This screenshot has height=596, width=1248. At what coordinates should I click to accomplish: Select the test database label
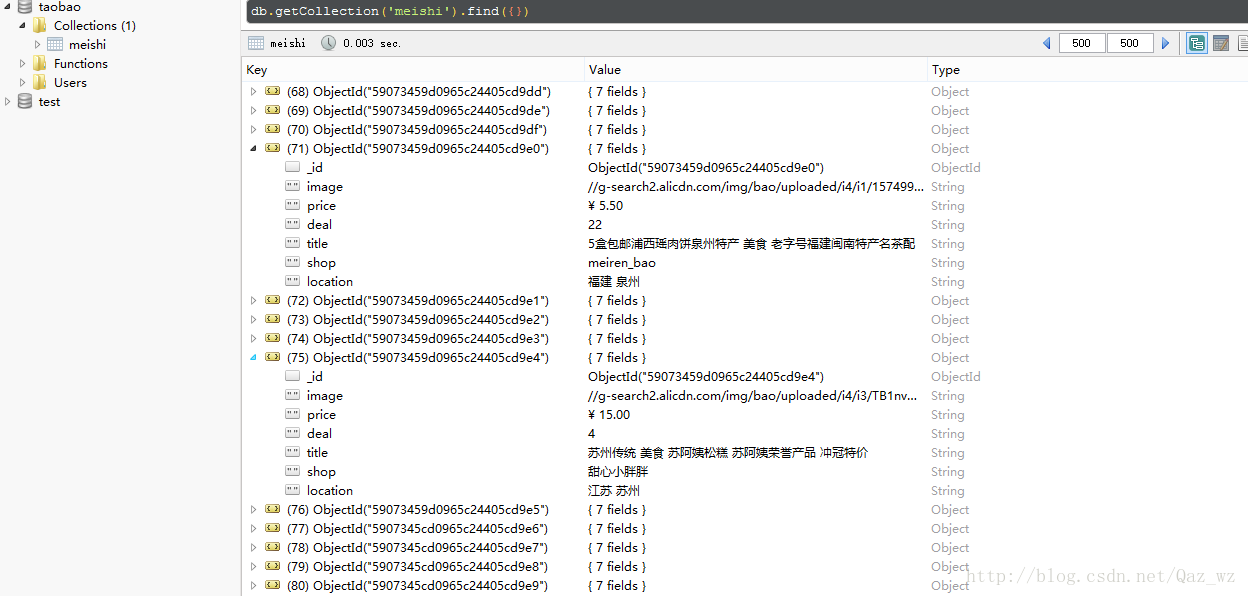[x=49, y=101]
